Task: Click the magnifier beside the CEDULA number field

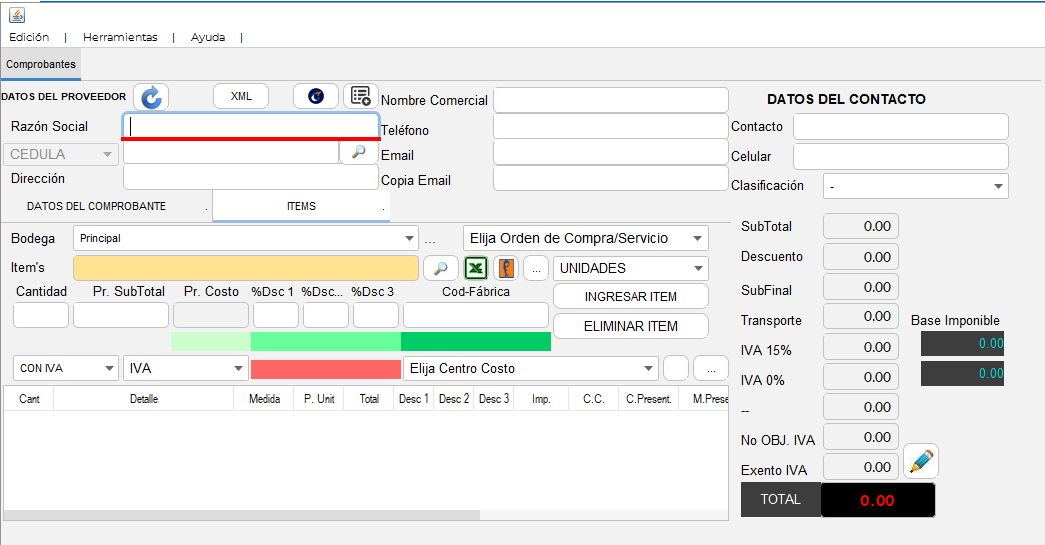Action: [359, 153]
